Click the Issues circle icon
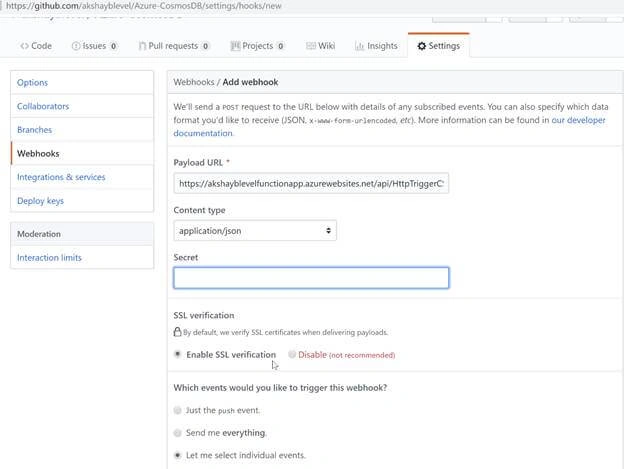The height and width of the screenshot is (469, 624). click(x=76, y=46)
